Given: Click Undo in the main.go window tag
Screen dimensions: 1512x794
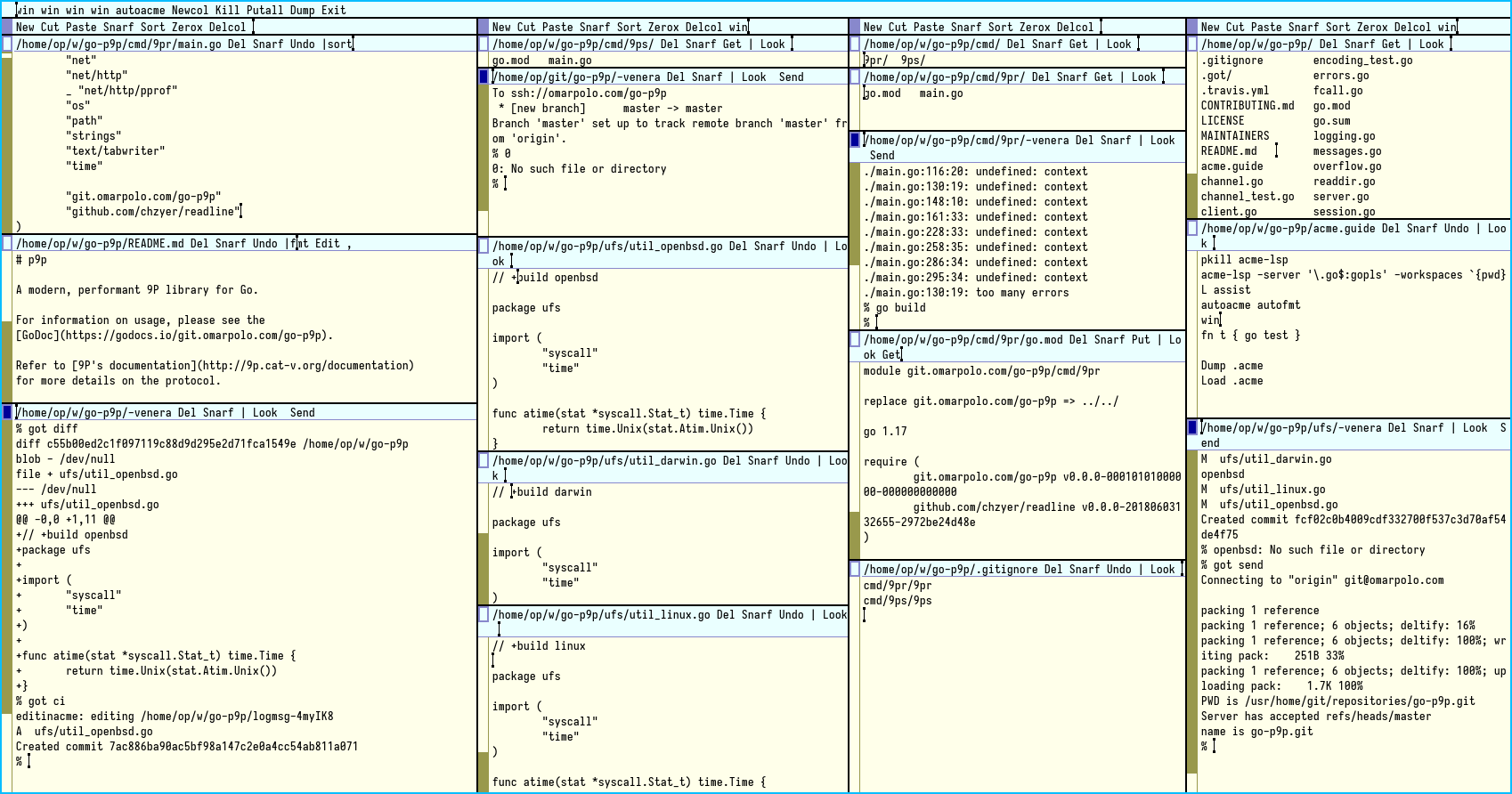Looking at the screenshot, I should [x=302, y=44].
